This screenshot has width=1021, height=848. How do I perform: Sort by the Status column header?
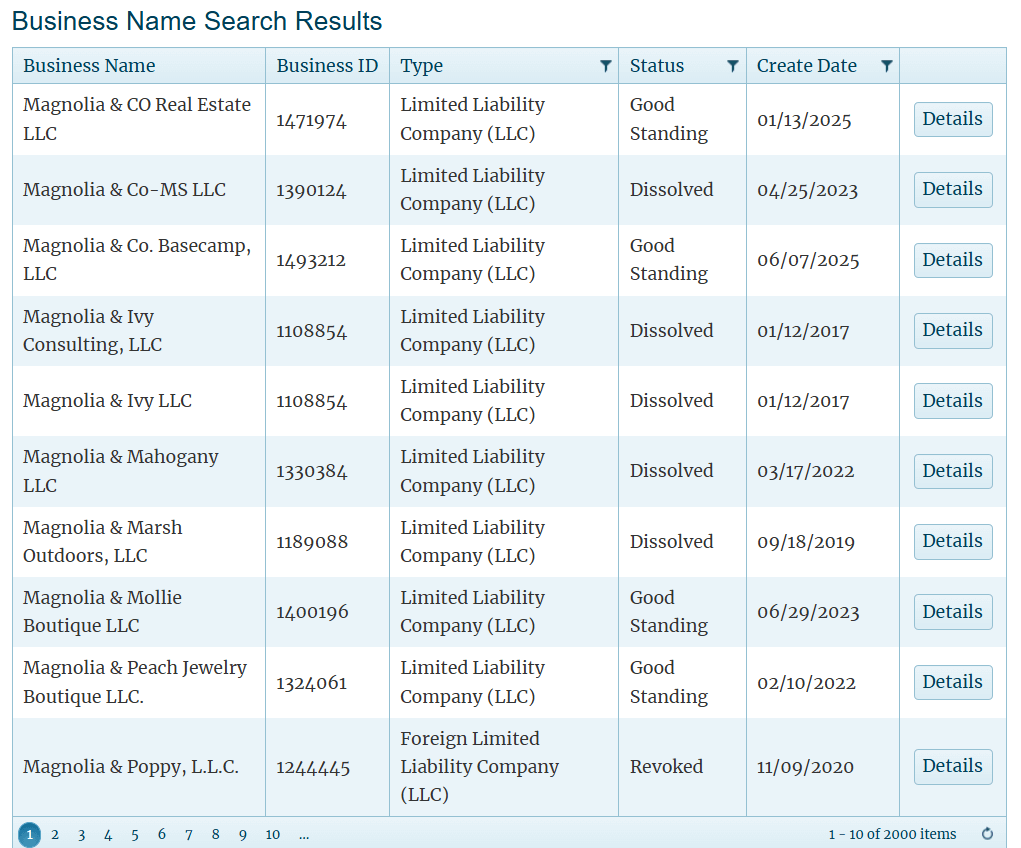[x=656, y=66]
